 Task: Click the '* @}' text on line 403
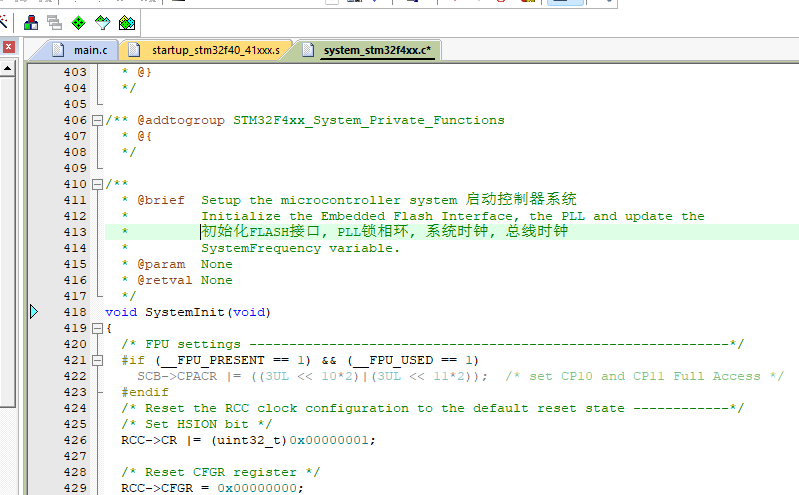[137, 72]
